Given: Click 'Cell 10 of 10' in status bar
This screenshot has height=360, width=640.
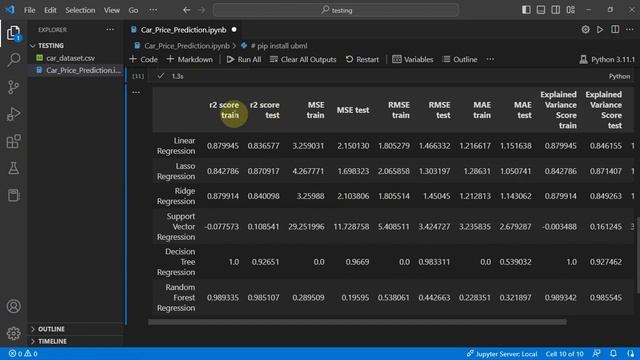Looking at the screenshot, I should point(564,353).
